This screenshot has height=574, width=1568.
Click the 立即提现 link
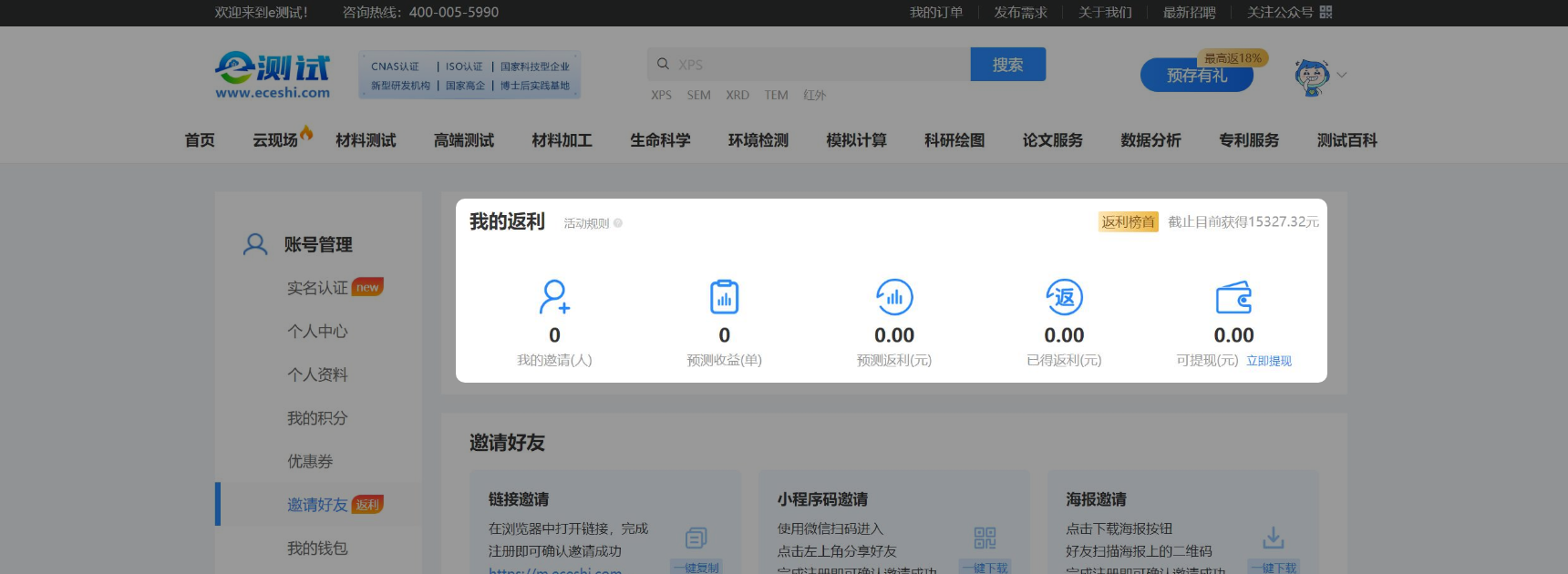pyautogui.click(x=1269, y=361)
